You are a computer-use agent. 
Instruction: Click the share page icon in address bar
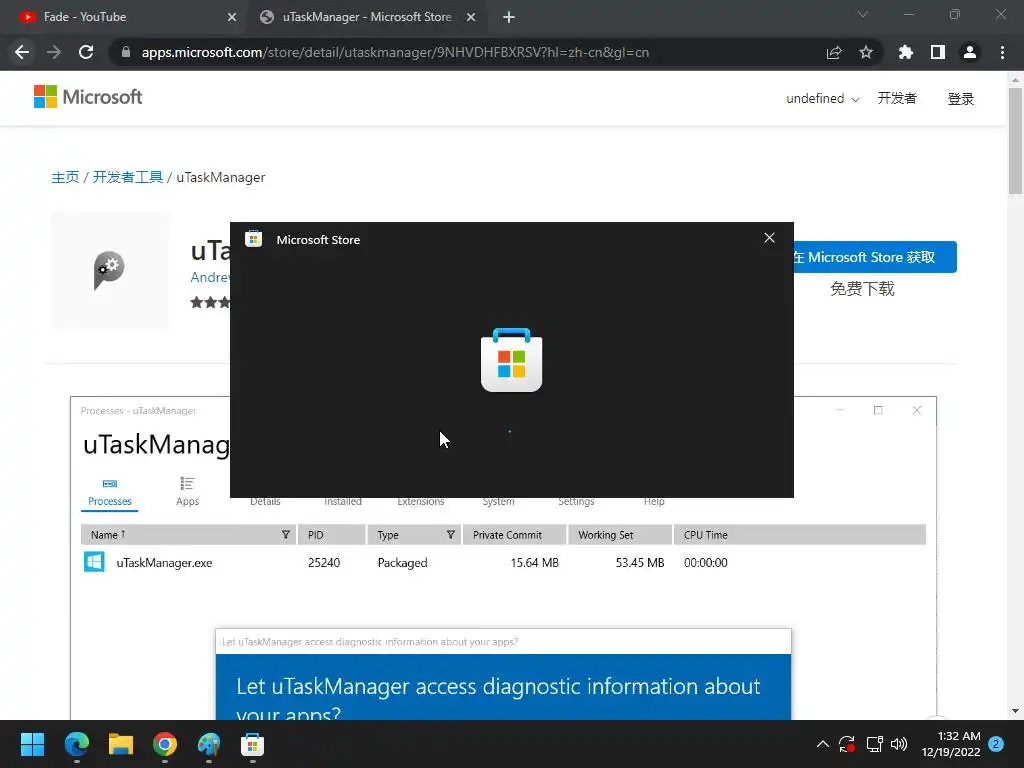coord(834,52)
